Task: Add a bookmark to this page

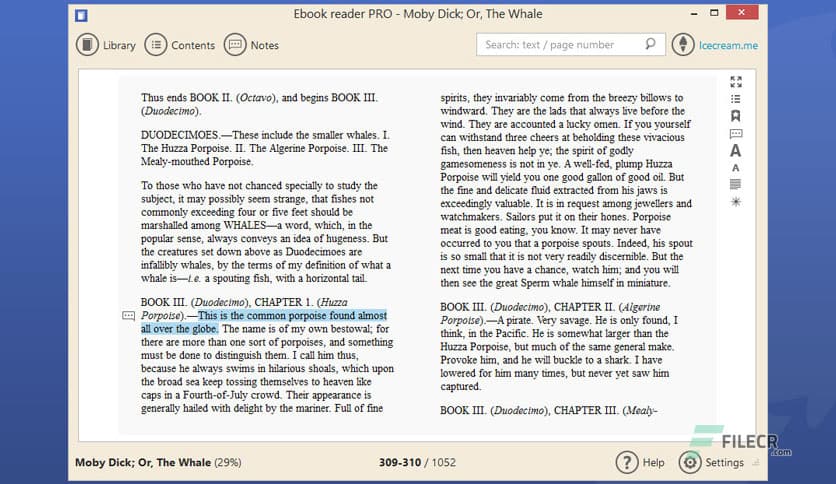Action: coord(736,116)
